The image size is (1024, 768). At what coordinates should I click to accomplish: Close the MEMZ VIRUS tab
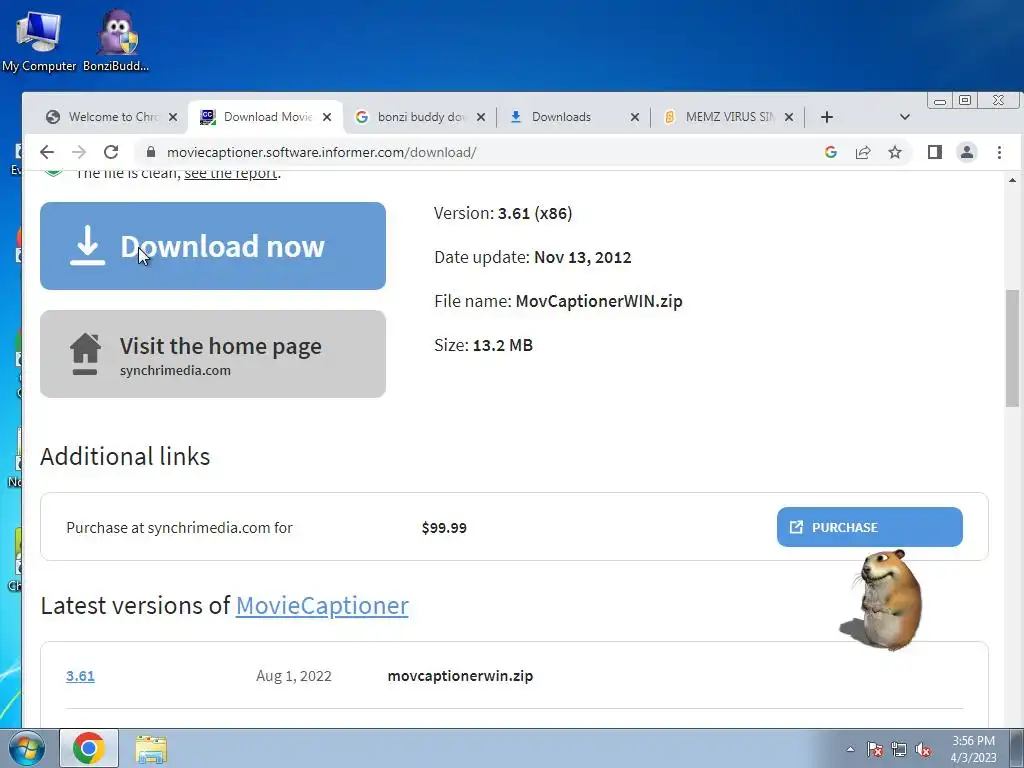click(x=789, y=117)
